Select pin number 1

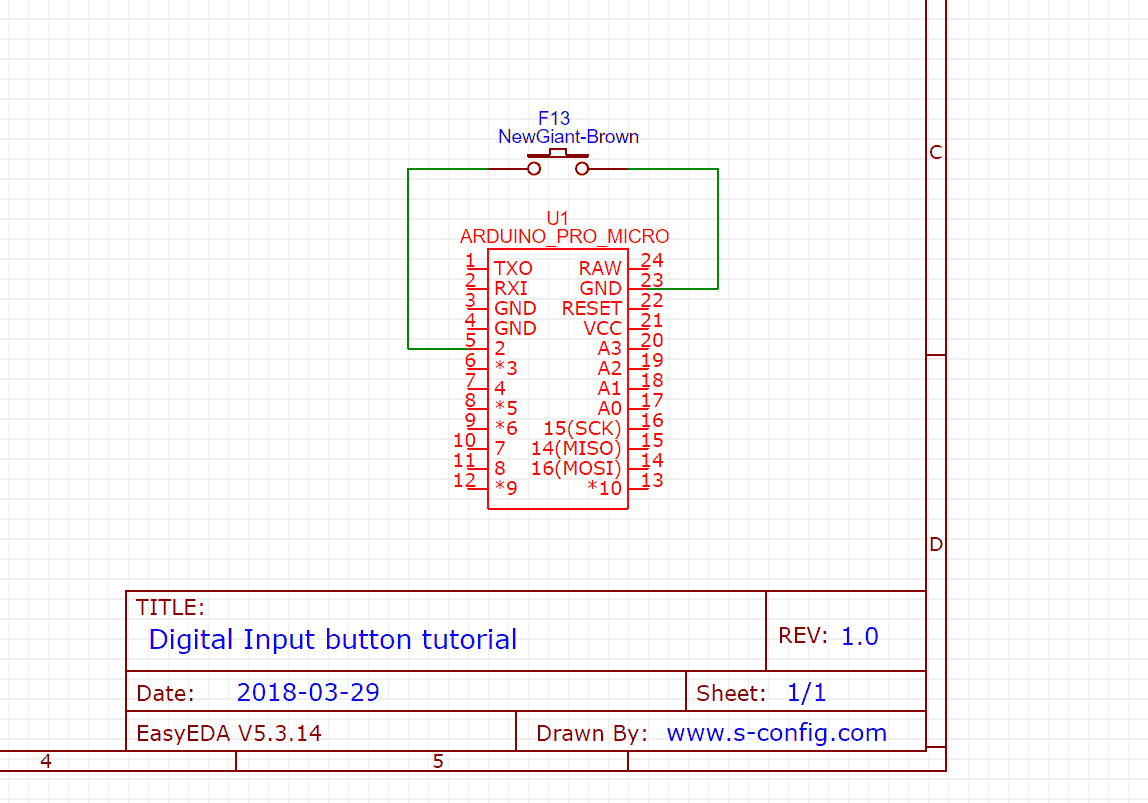(470, 260)
